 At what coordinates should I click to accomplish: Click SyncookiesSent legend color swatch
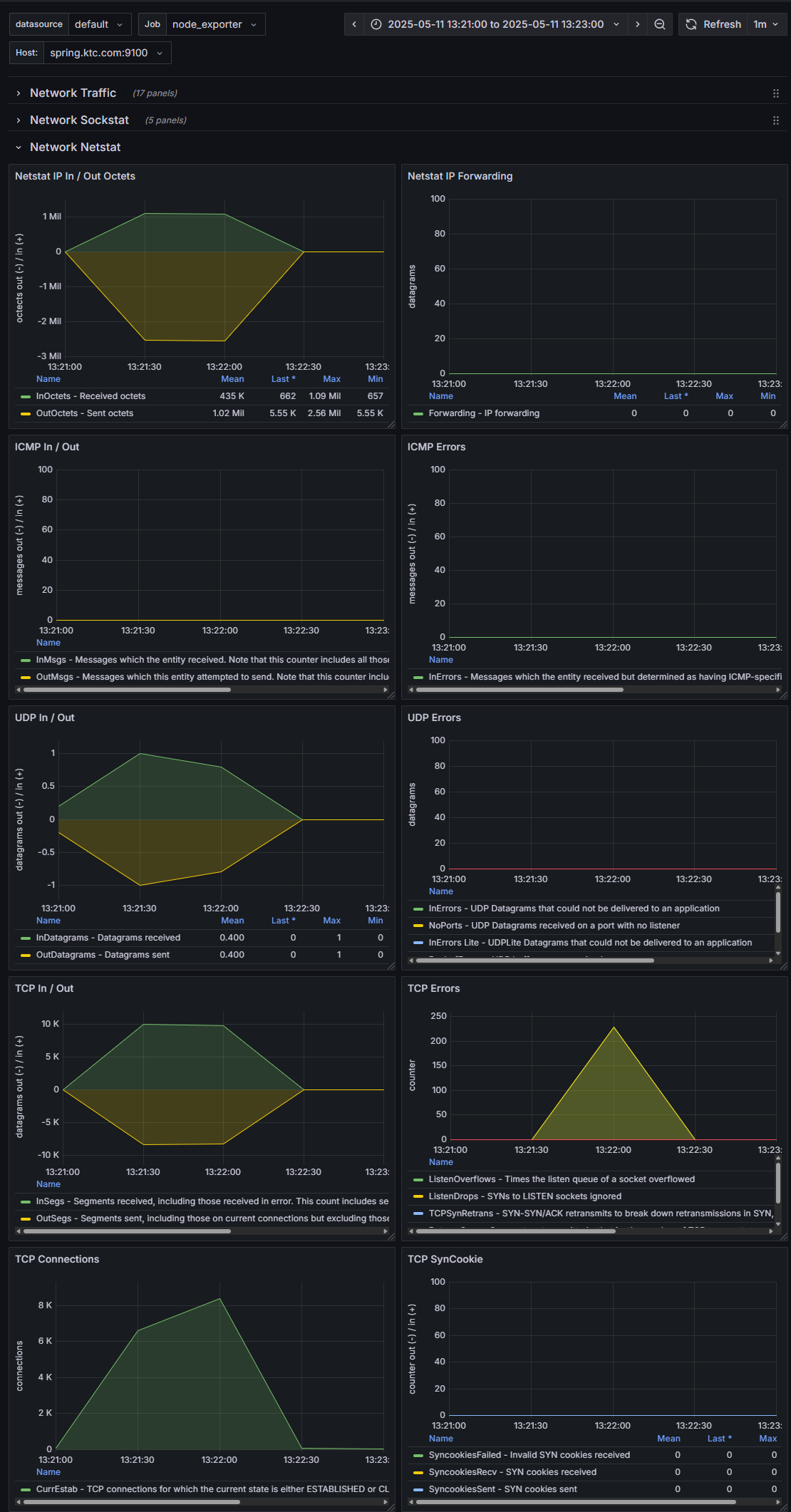(x=418, y=1489)
